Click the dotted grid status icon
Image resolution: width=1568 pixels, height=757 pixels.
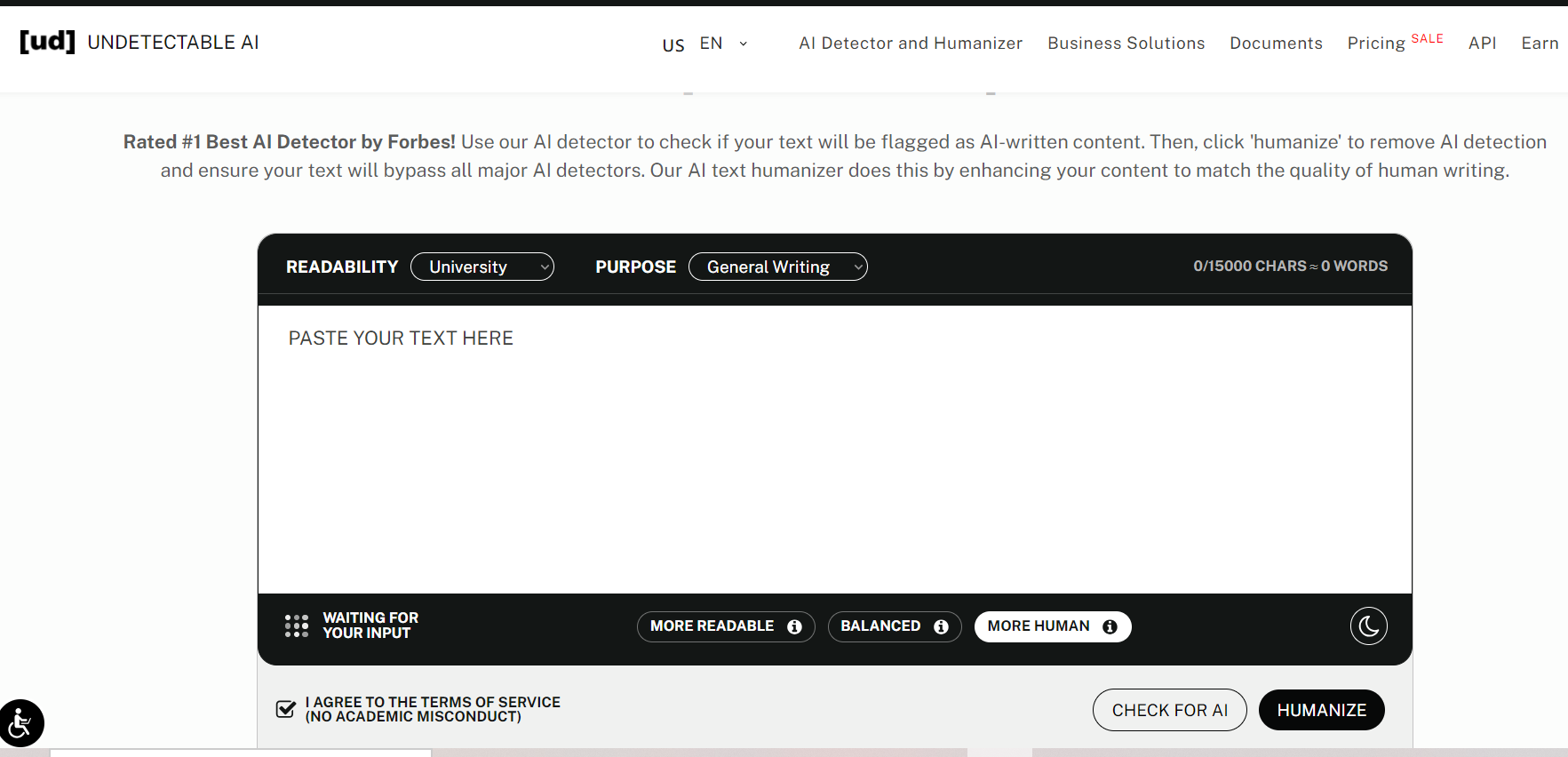pyautogui.click(x=297, y=626)
